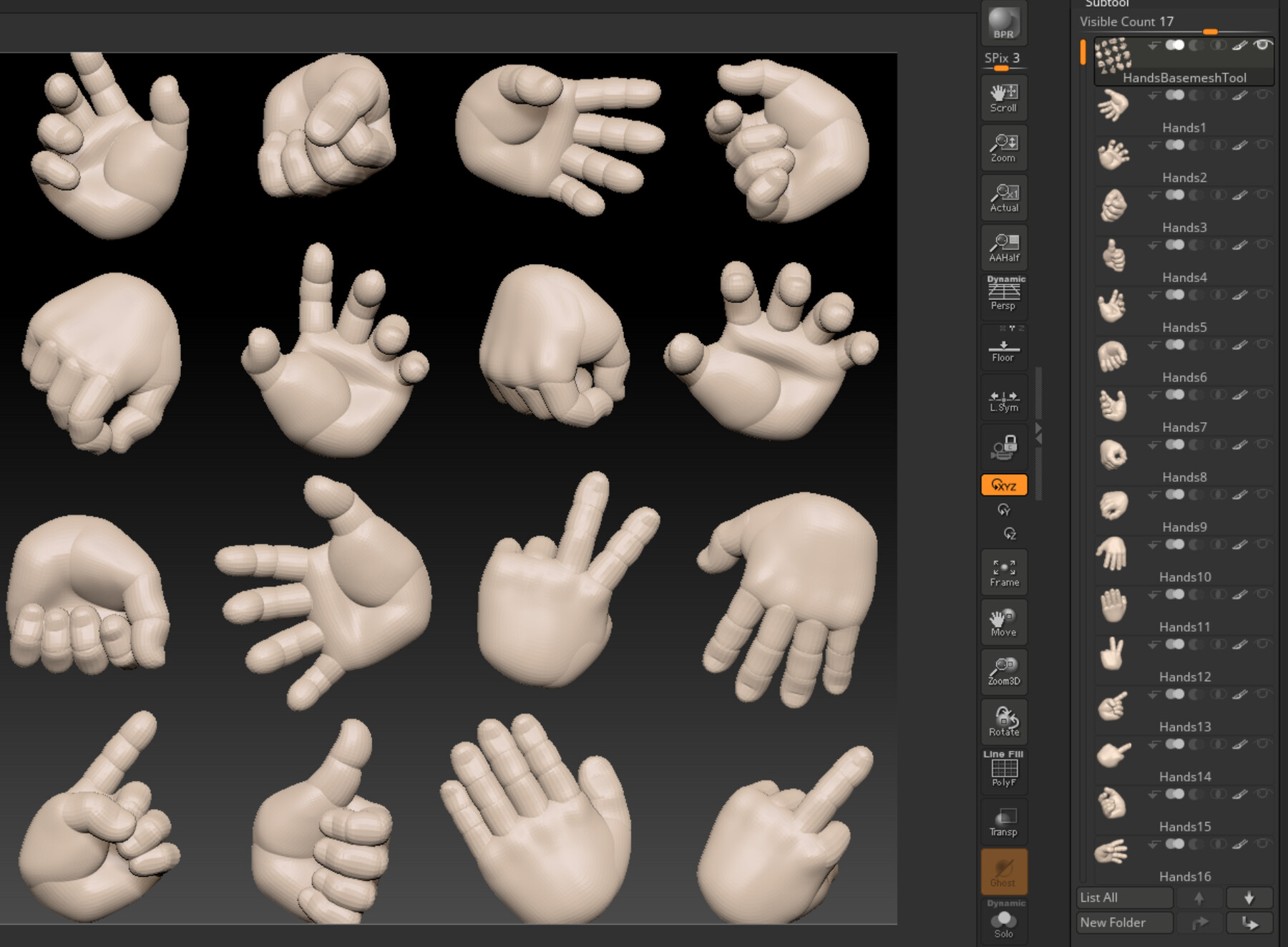Click the BPR render button
The image size is (1288, 947).
coord(1002,22)
